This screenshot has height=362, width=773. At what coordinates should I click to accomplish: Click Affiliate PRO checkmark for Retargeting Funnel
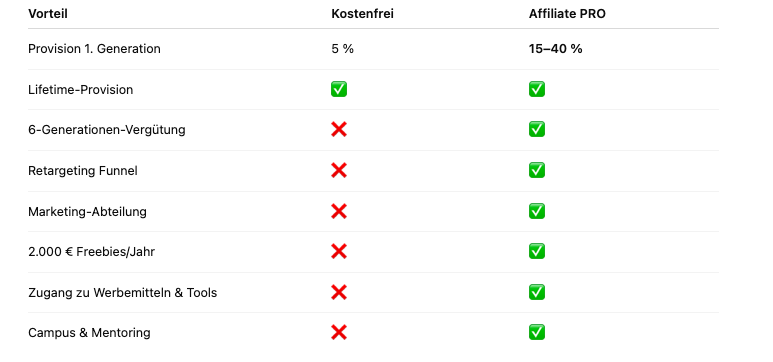(x=537, y=171)
